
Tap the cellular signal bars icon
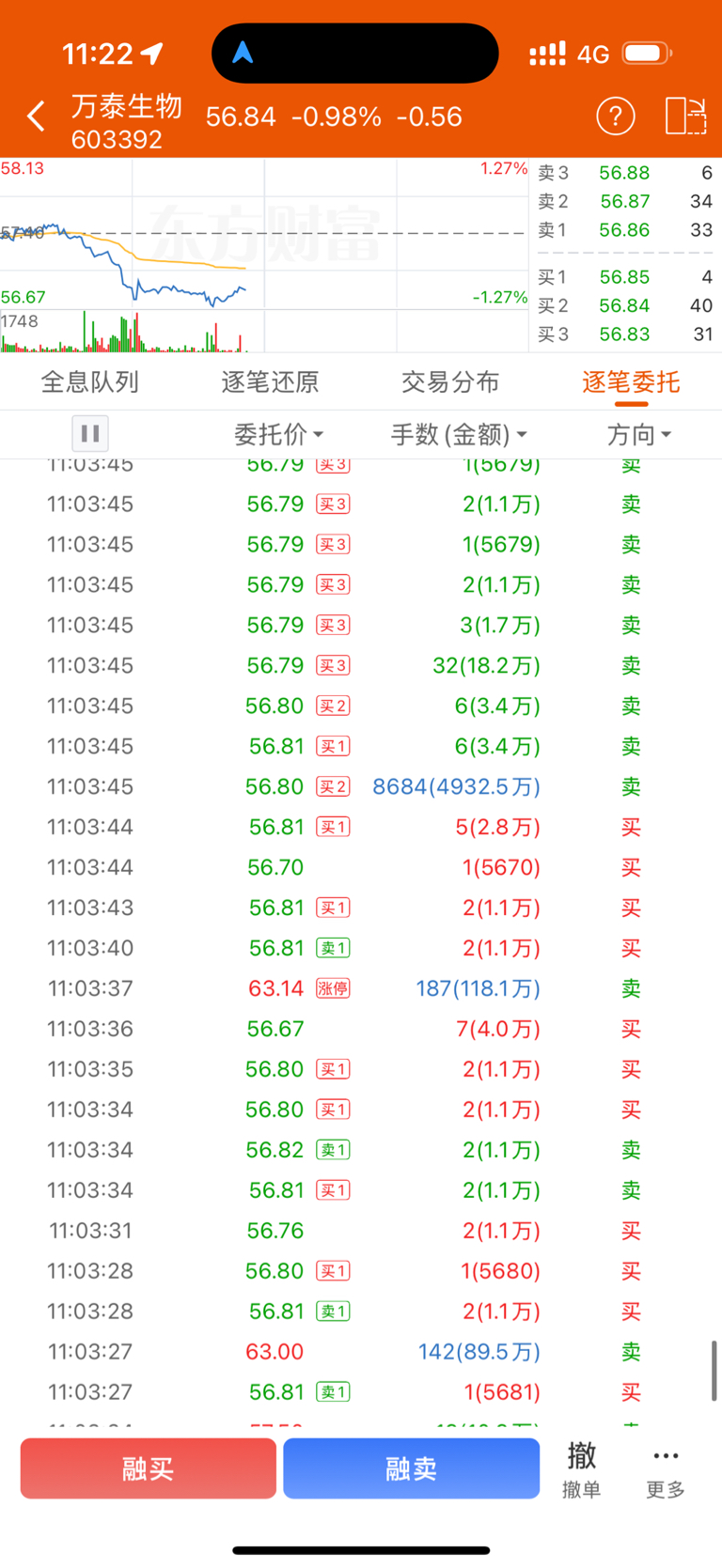548,54
